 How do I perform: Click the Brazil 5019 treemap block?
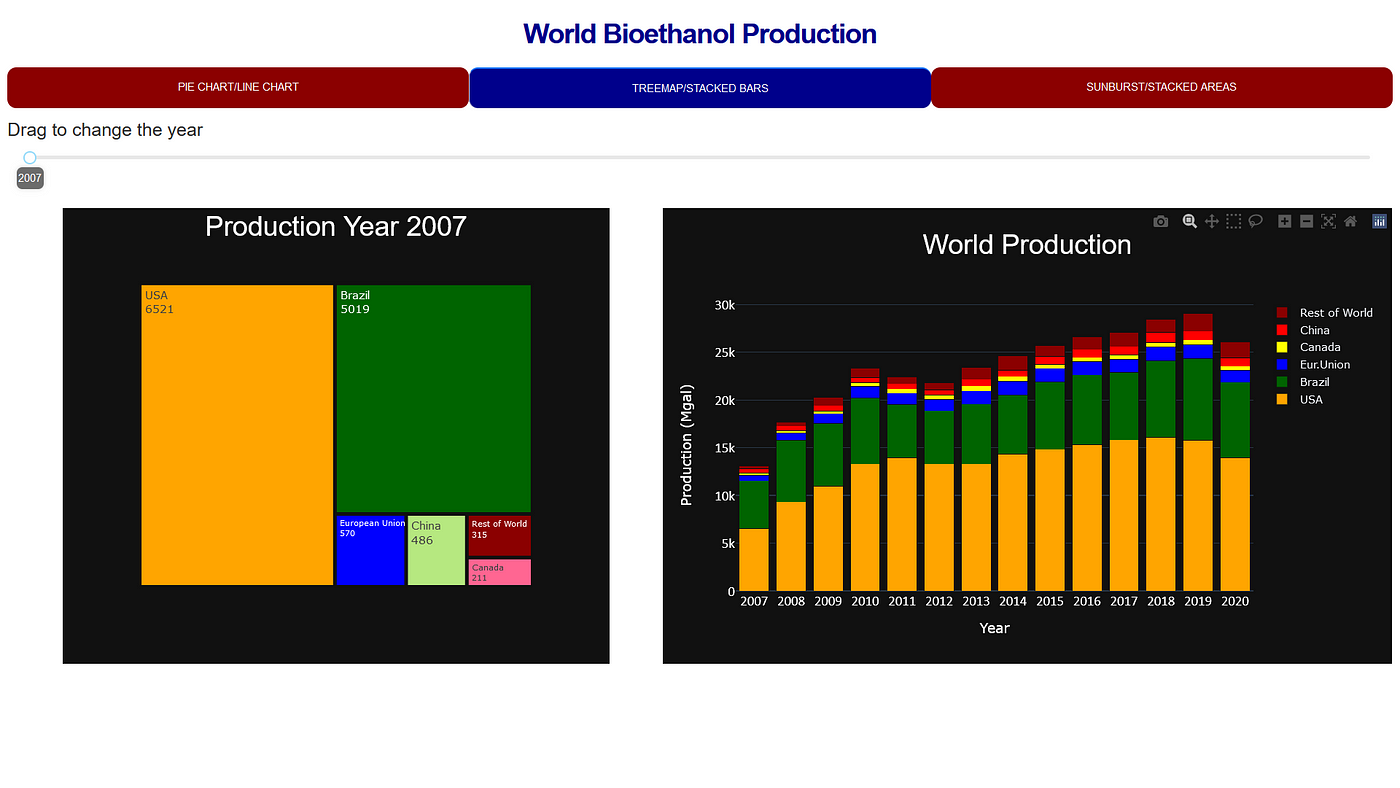point(433,398)
